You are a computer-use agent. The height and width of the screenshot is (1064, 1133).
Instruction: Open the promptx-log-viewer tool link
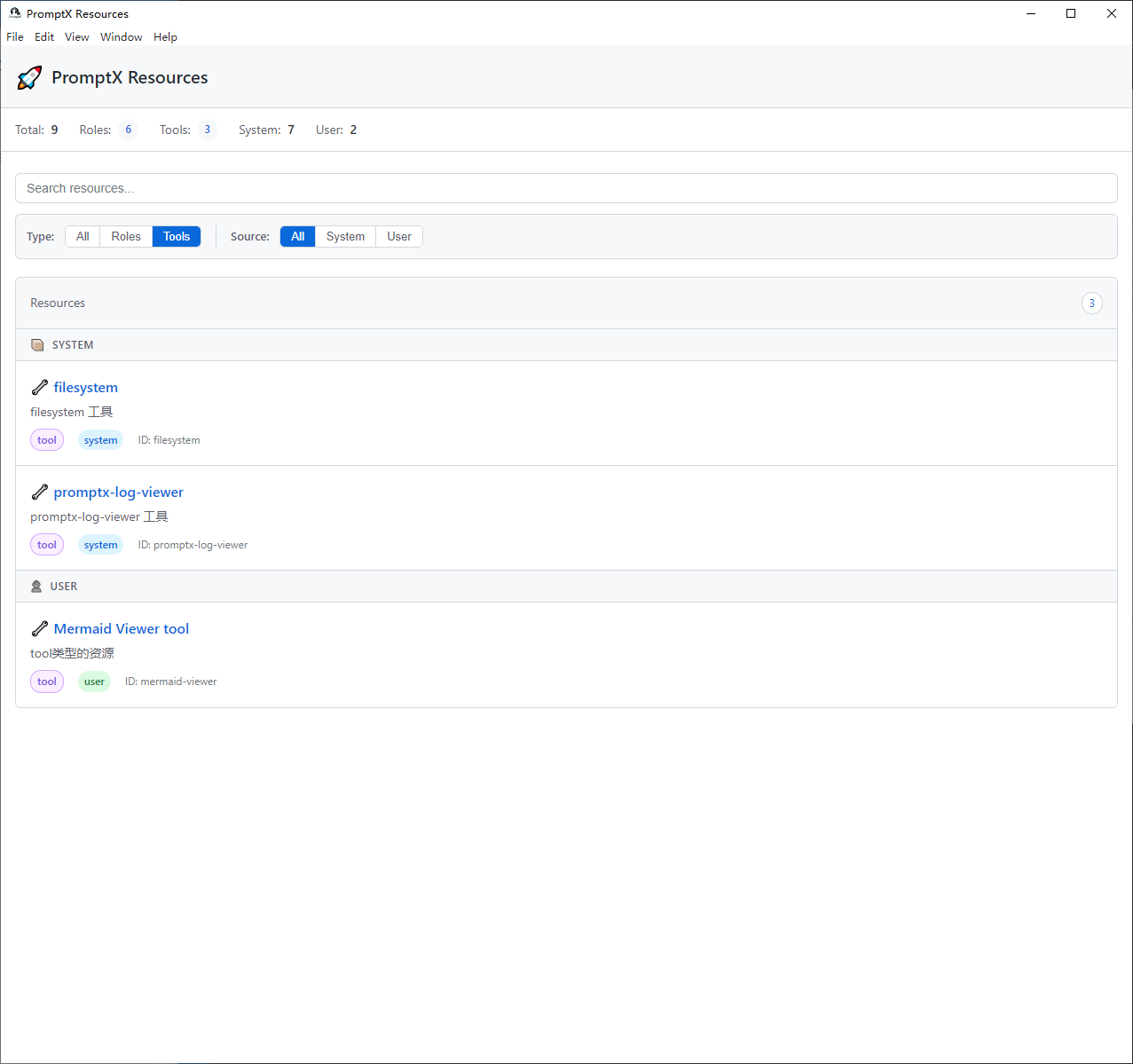119,493
